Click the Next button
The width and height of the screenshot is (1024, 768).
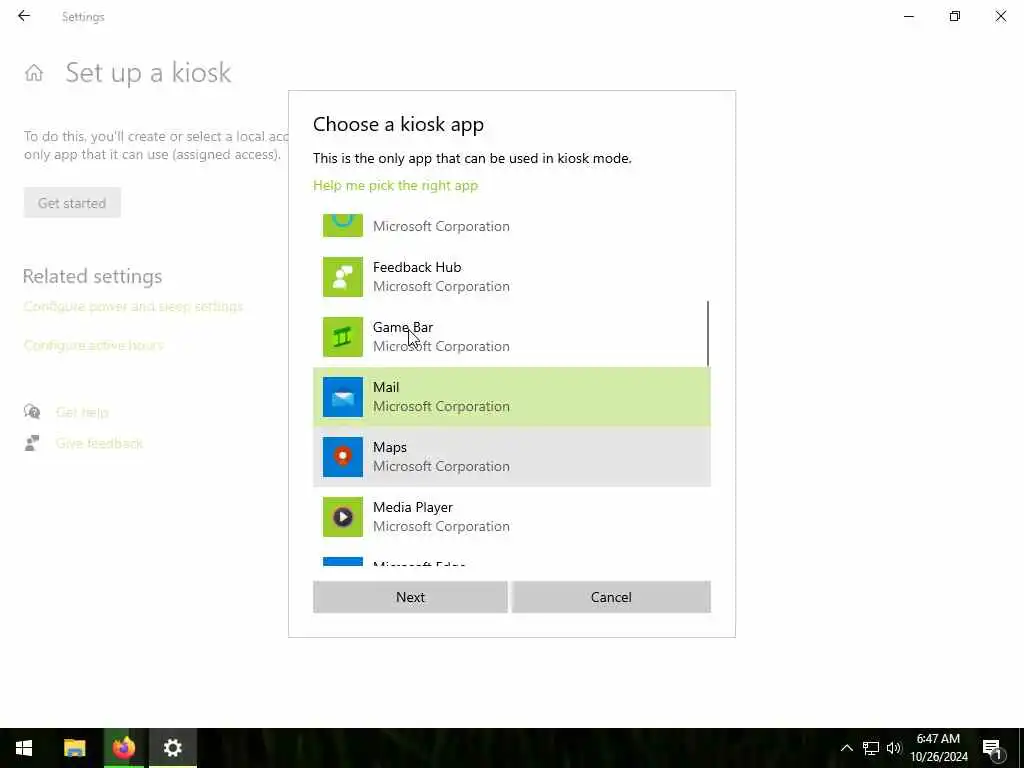pyautogui.click(x=410, y=597)
